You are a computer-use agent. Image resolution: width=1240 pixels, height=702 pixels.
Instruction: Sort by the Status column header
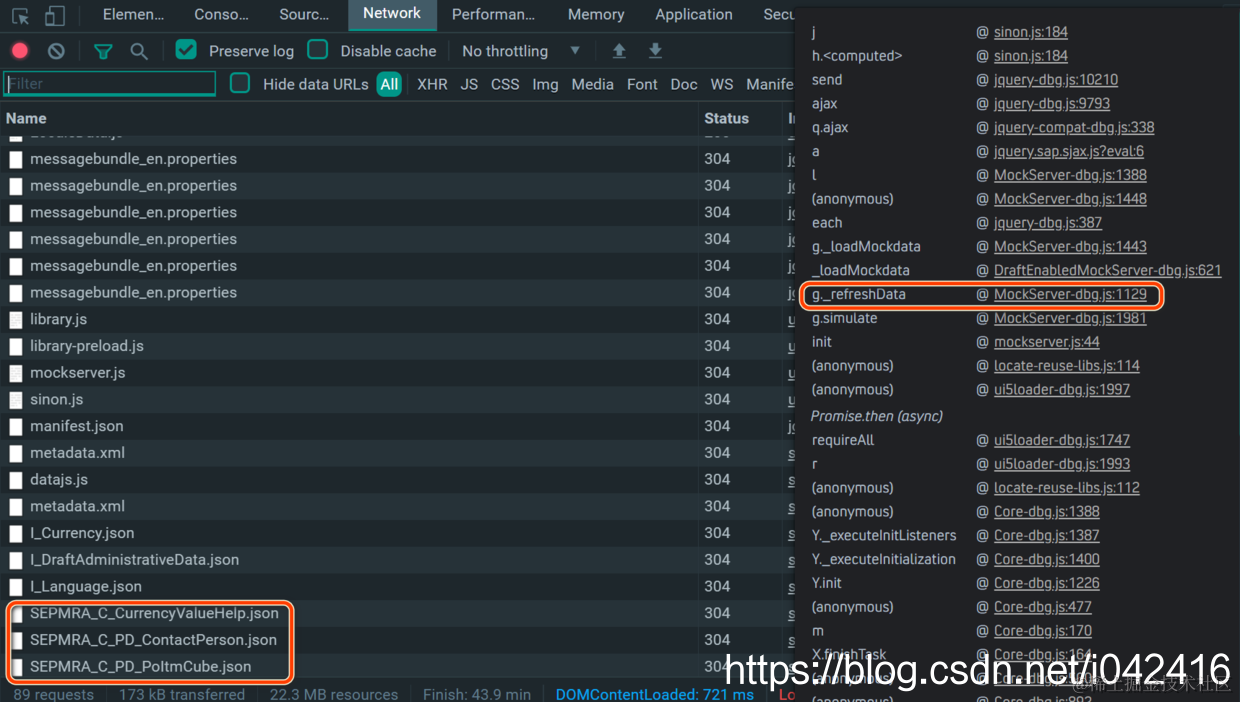[726, 118]
